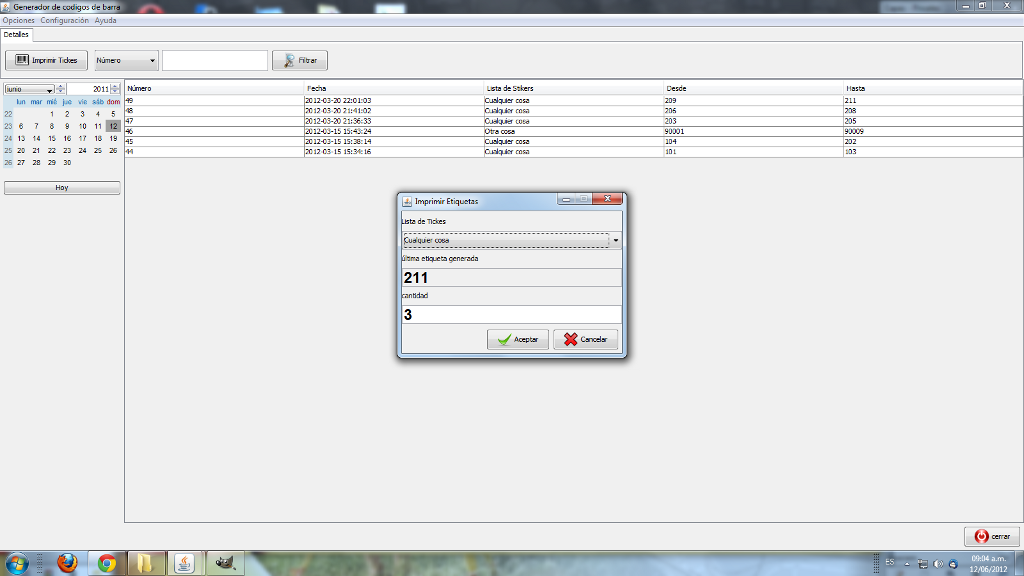1024x576 pixels.
Task: Click the última etiqueta generada field 211
Action: click(x=511, y=278)
